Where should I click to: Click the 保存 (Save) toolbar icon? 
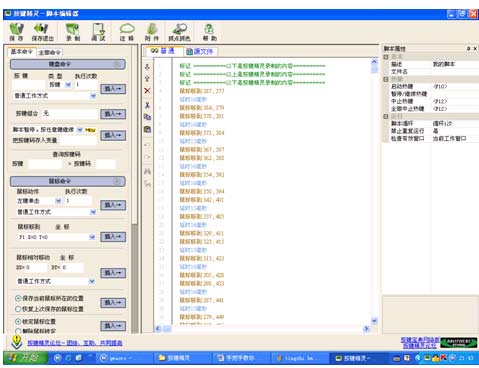point(16,32)
